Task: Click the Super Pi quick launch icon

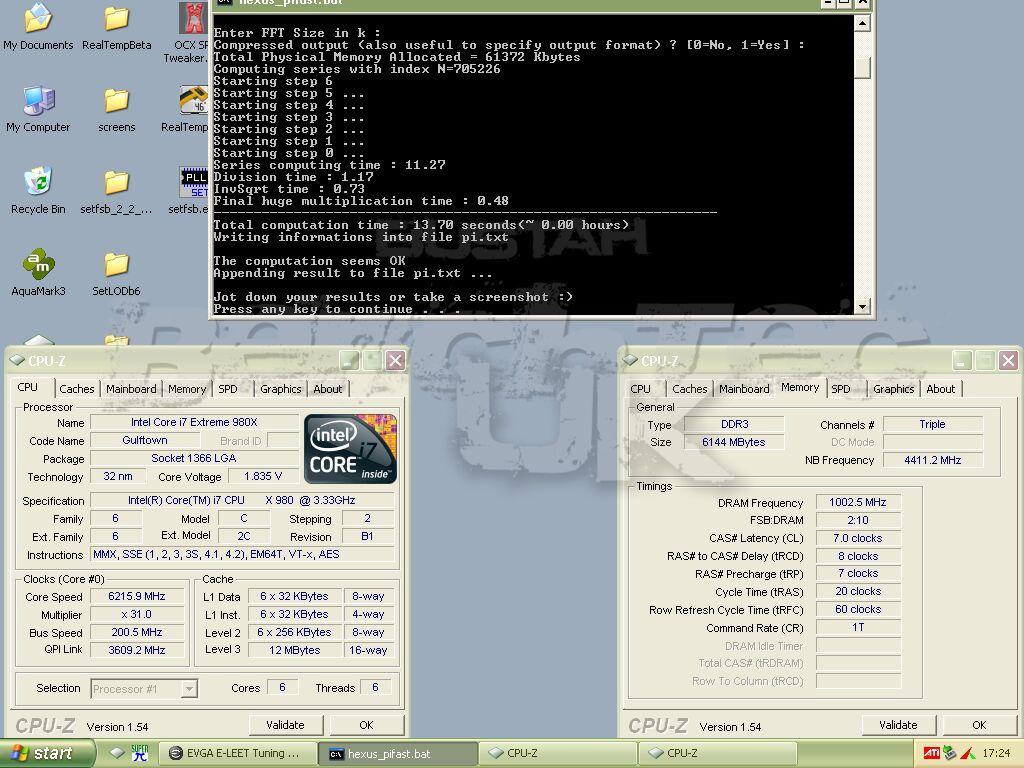Action: [140, 753]
